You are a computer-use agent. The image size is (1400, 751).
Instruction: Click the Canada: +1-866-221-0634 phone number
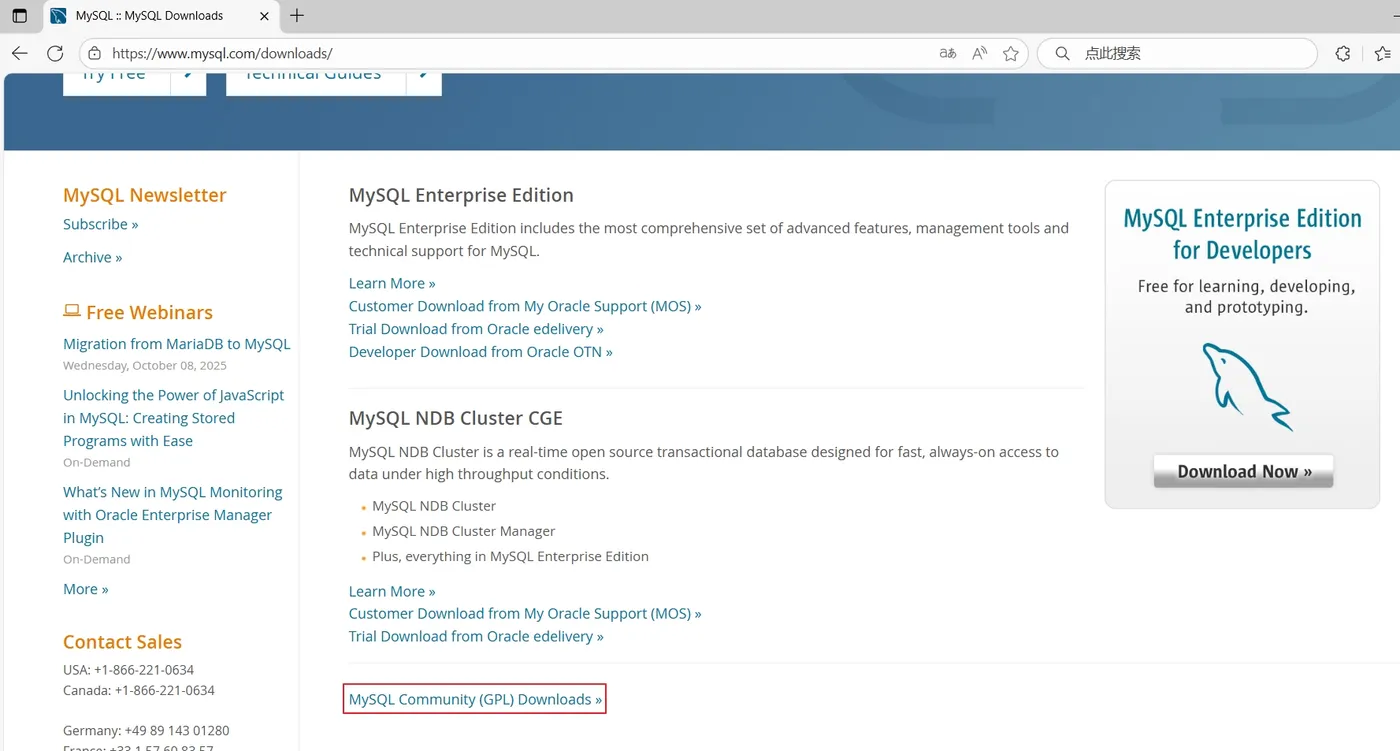pyautogui.click(x=139, y=690)
